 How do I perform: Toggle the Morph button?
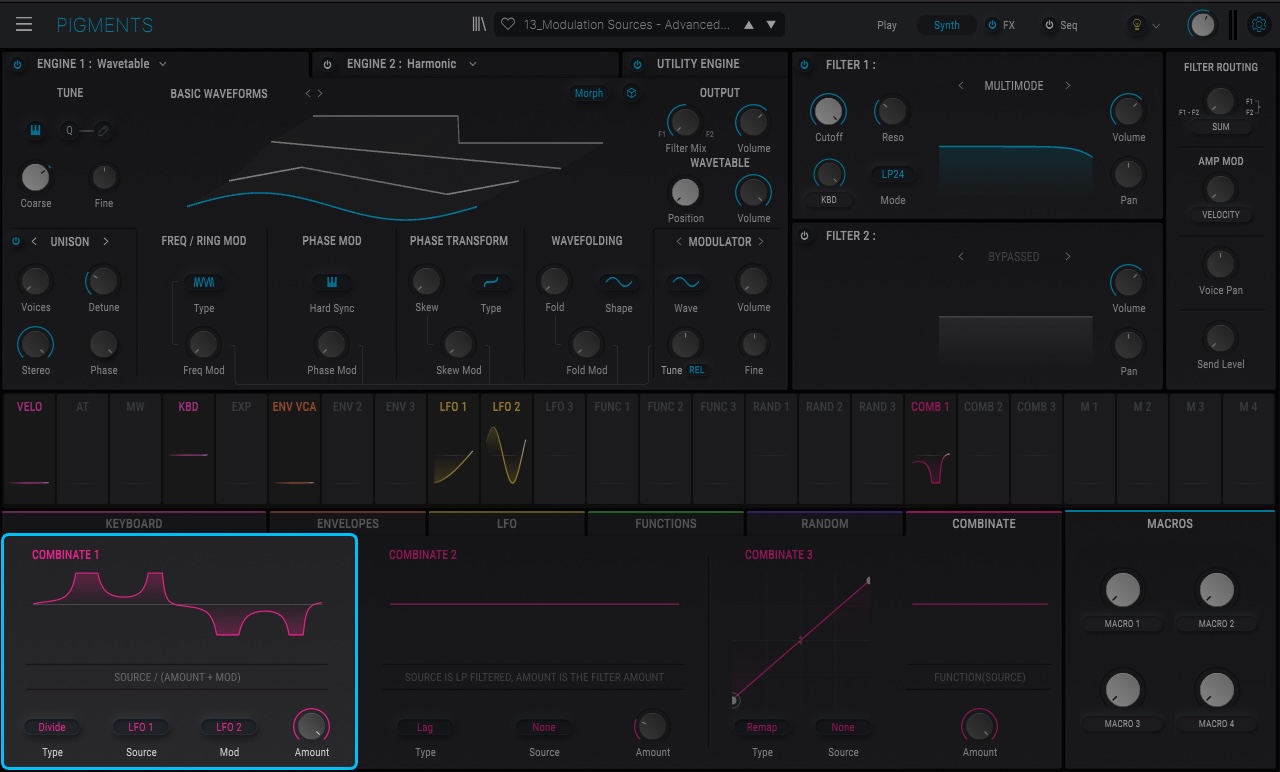[x=589, y=93]
